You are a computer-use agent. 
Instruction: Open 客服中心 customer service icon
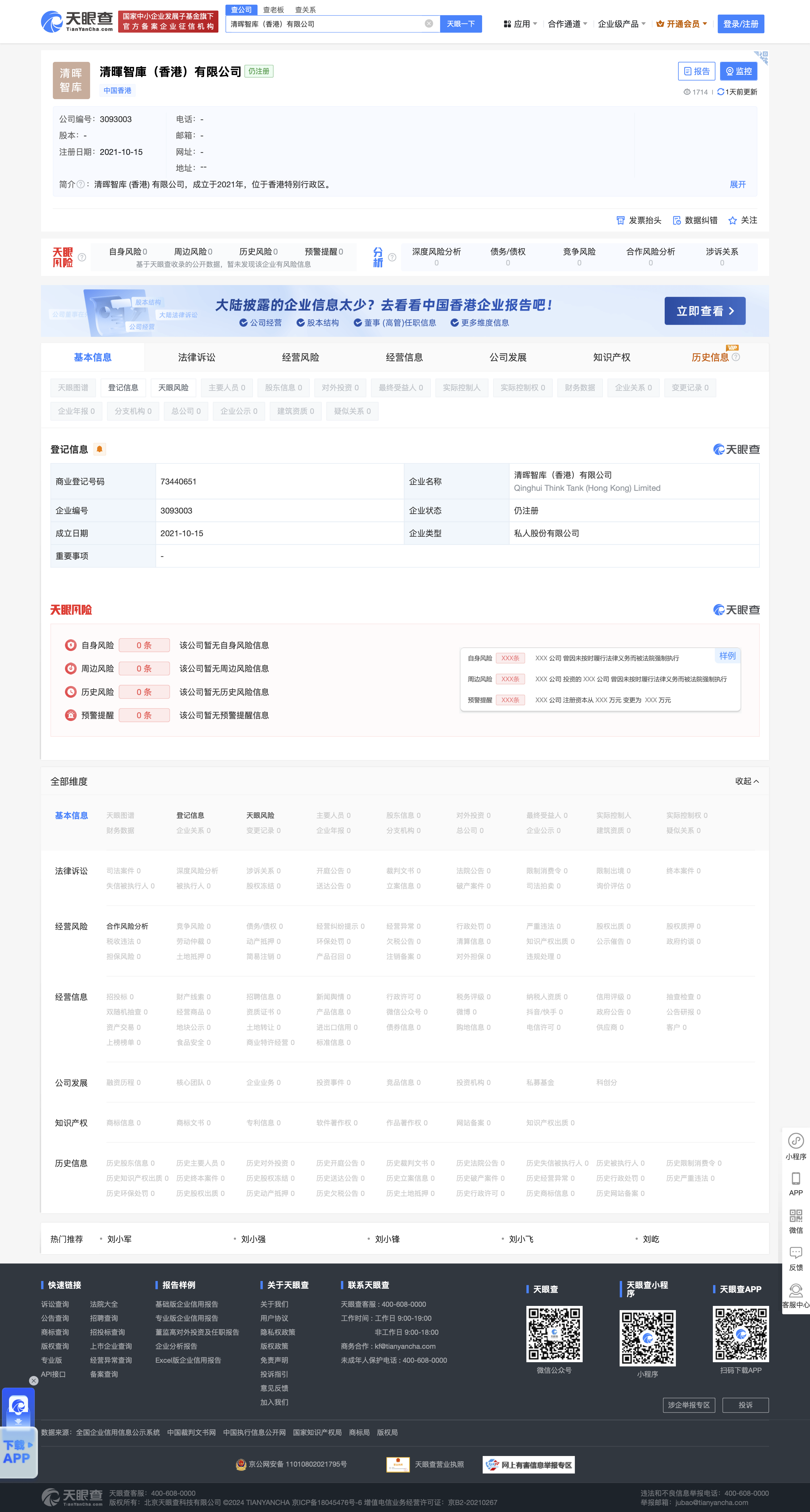click(x=796, y=1295)
